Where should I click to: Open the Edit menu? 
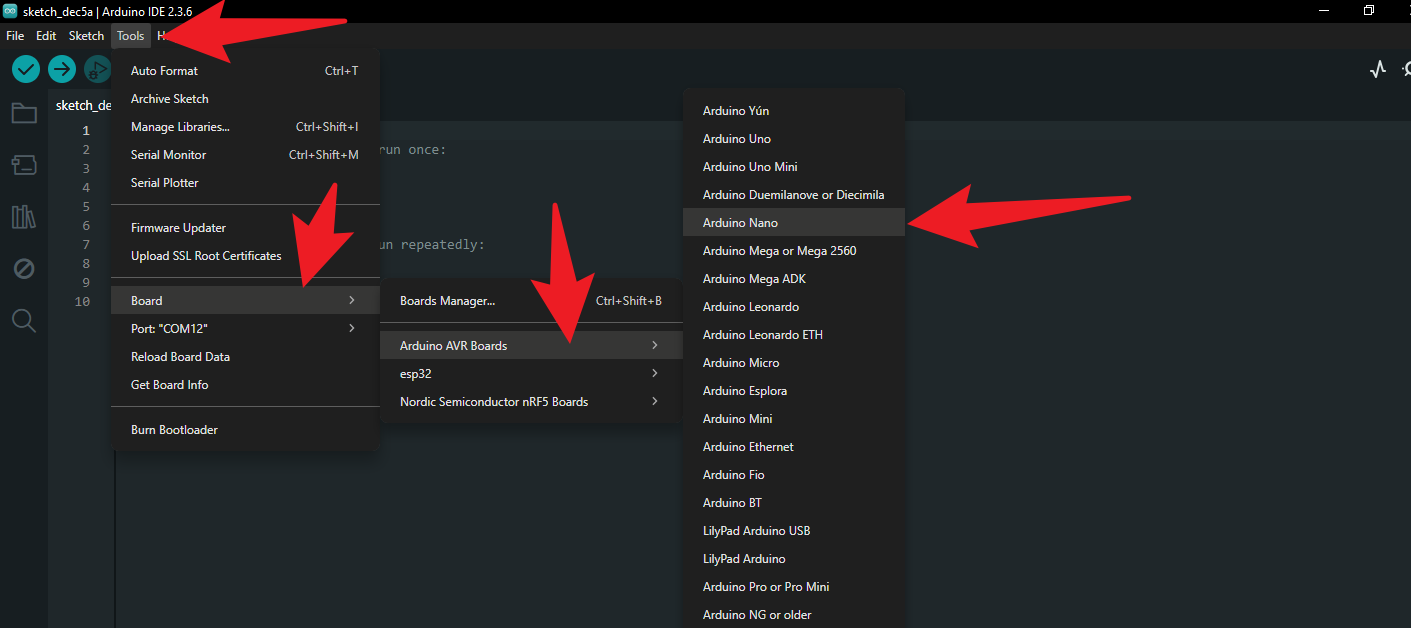(46, 36)
